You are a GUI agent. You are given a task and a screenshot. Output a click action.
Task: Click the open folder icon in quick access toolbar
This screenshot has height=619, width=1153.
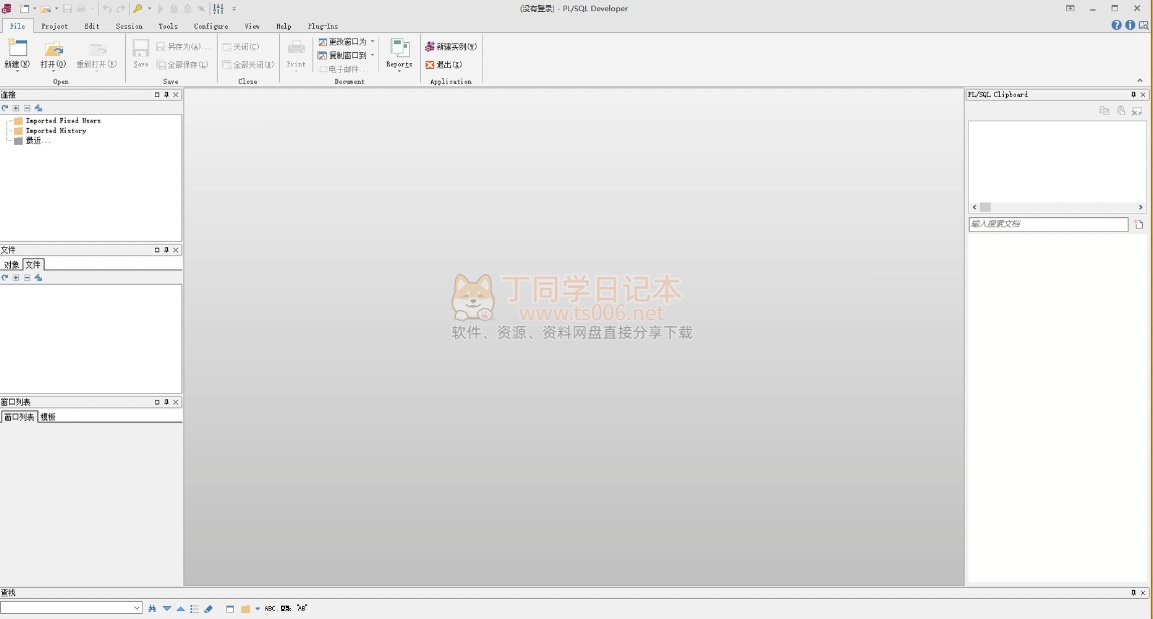46,9
